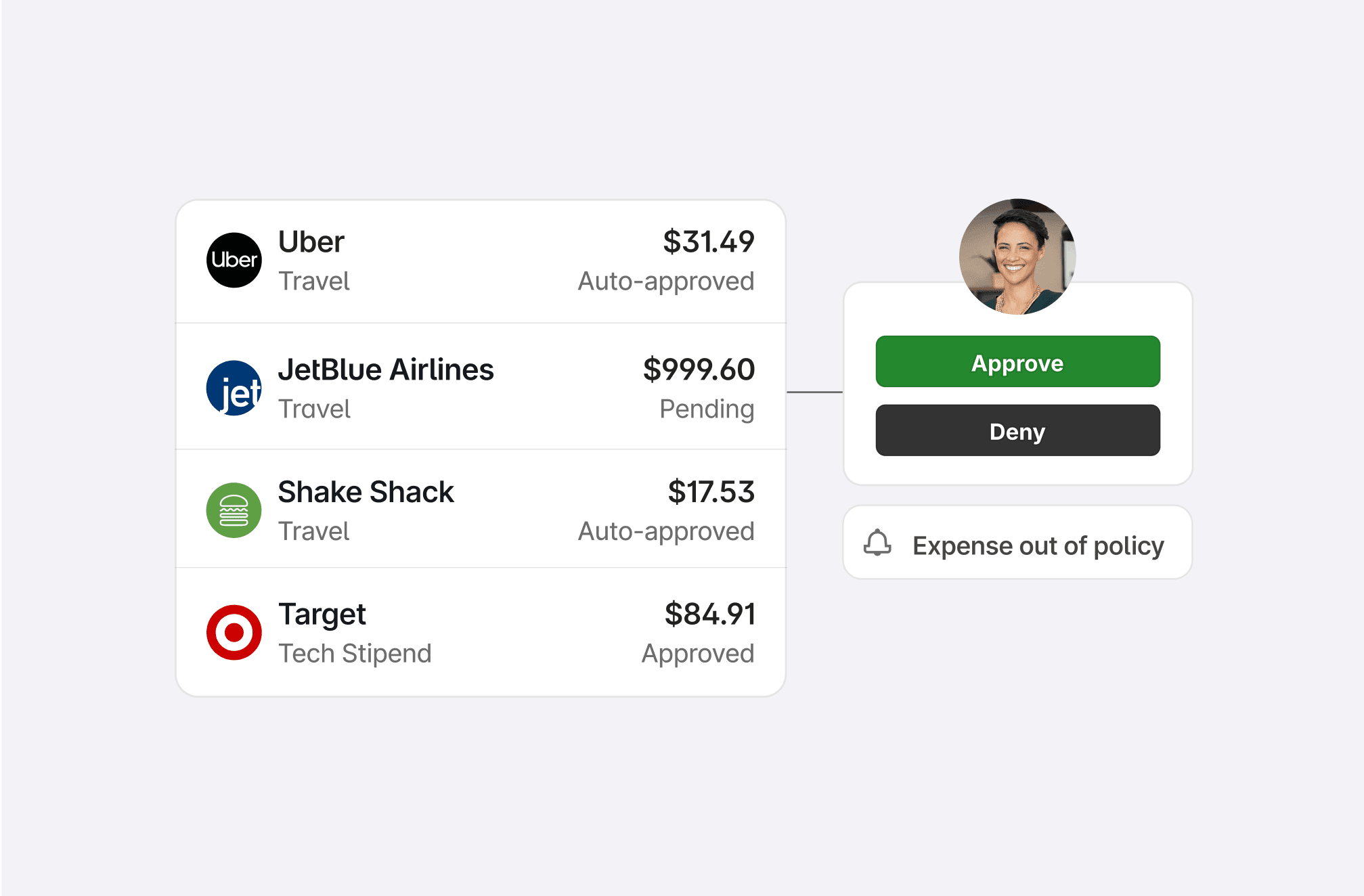Click the notification bell icon
The height and width of the screenshot is (896, 1364).
click(x=879, y=544)
